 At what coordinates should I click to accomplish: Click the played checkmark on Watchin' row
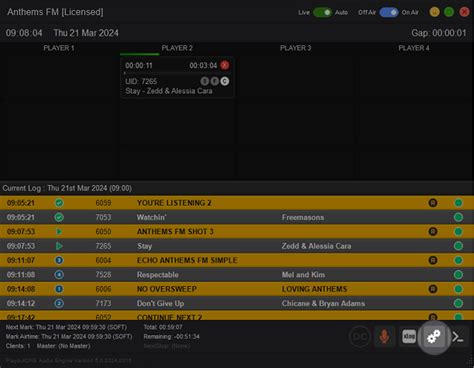pos(59,217)
